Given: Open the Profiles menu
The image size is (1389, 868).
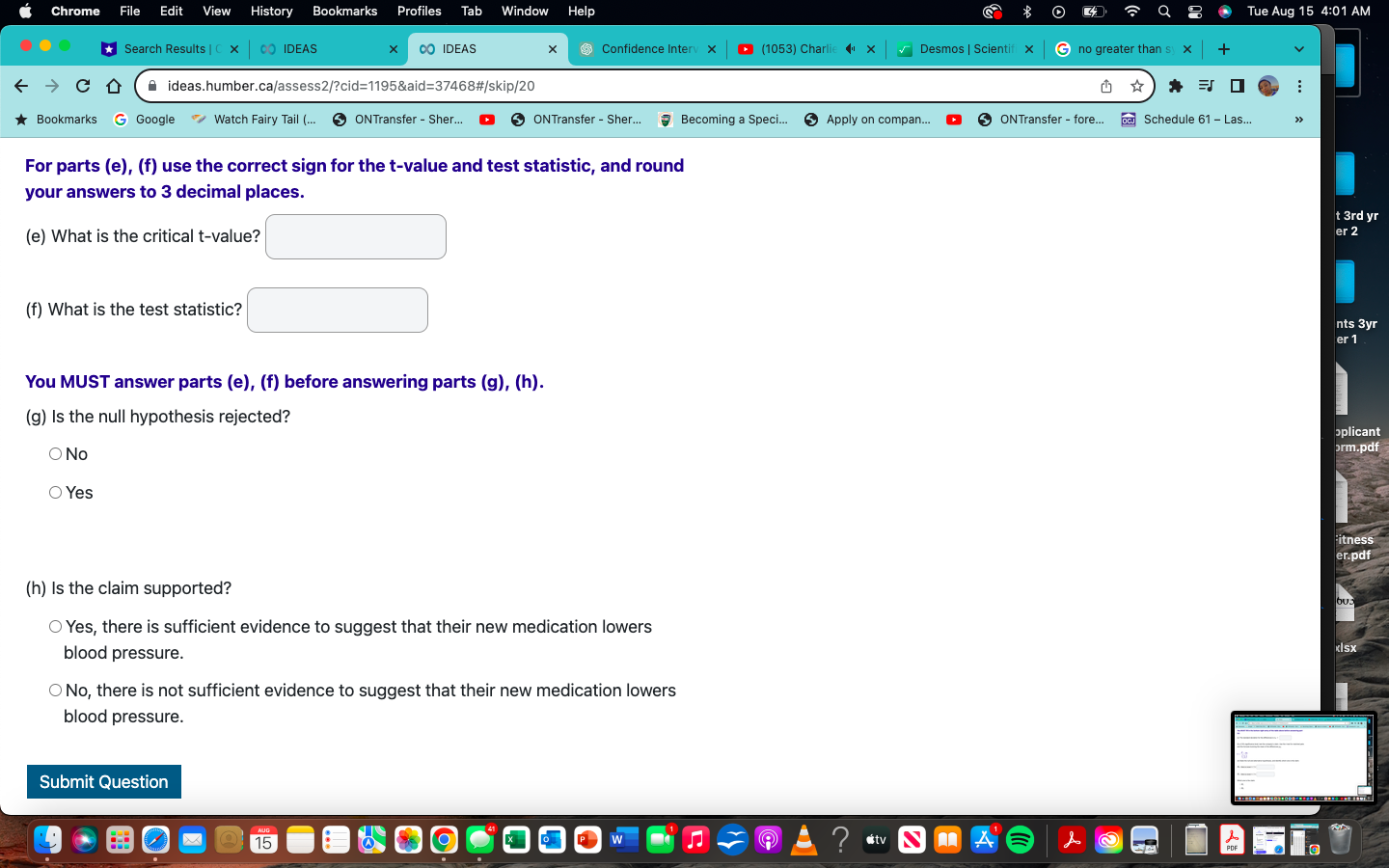Looking at the screenshot, I should 419,11.
